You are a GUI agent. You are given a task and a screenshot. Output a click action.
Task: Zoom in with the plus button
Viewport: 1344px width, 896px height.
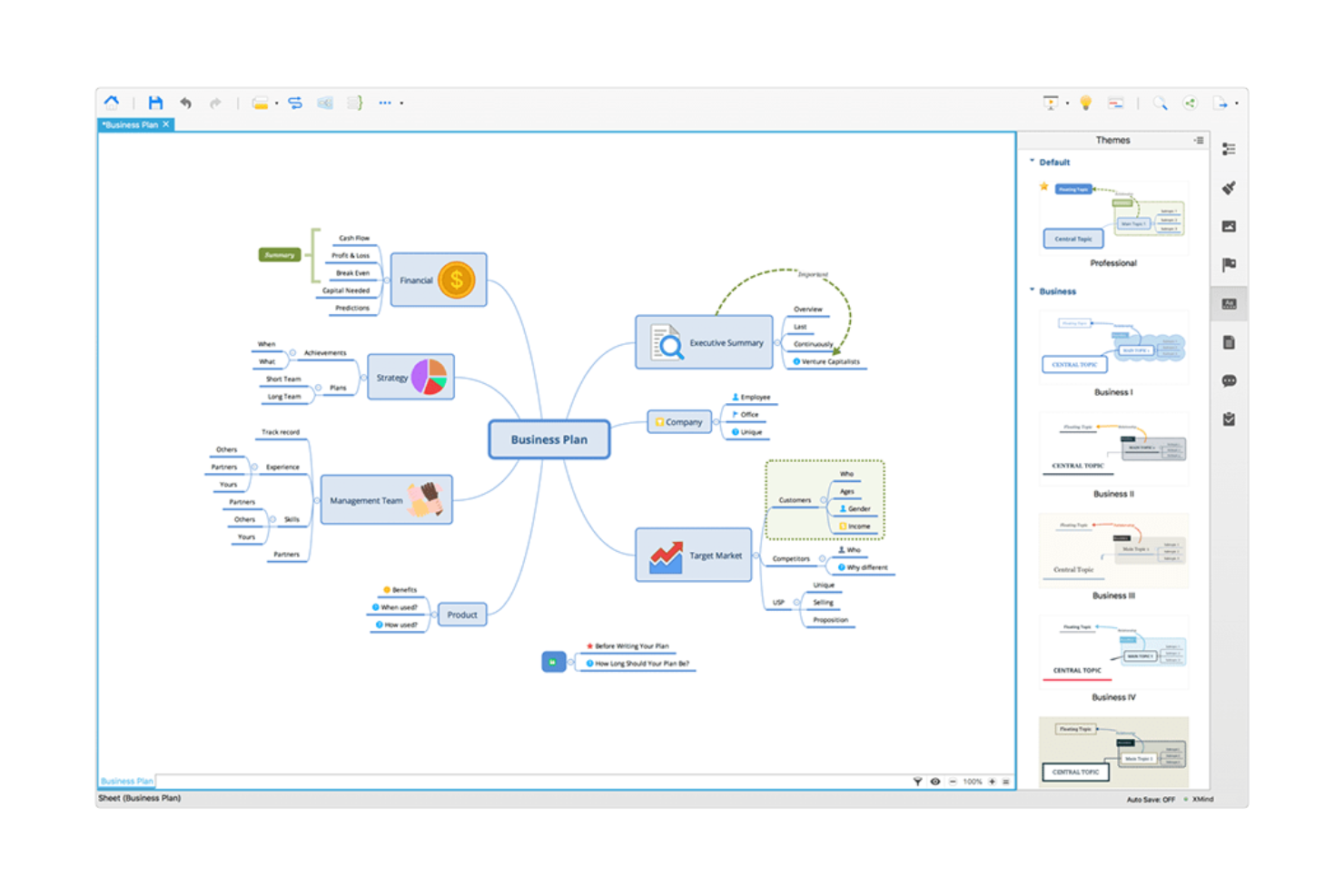point(992,781)
